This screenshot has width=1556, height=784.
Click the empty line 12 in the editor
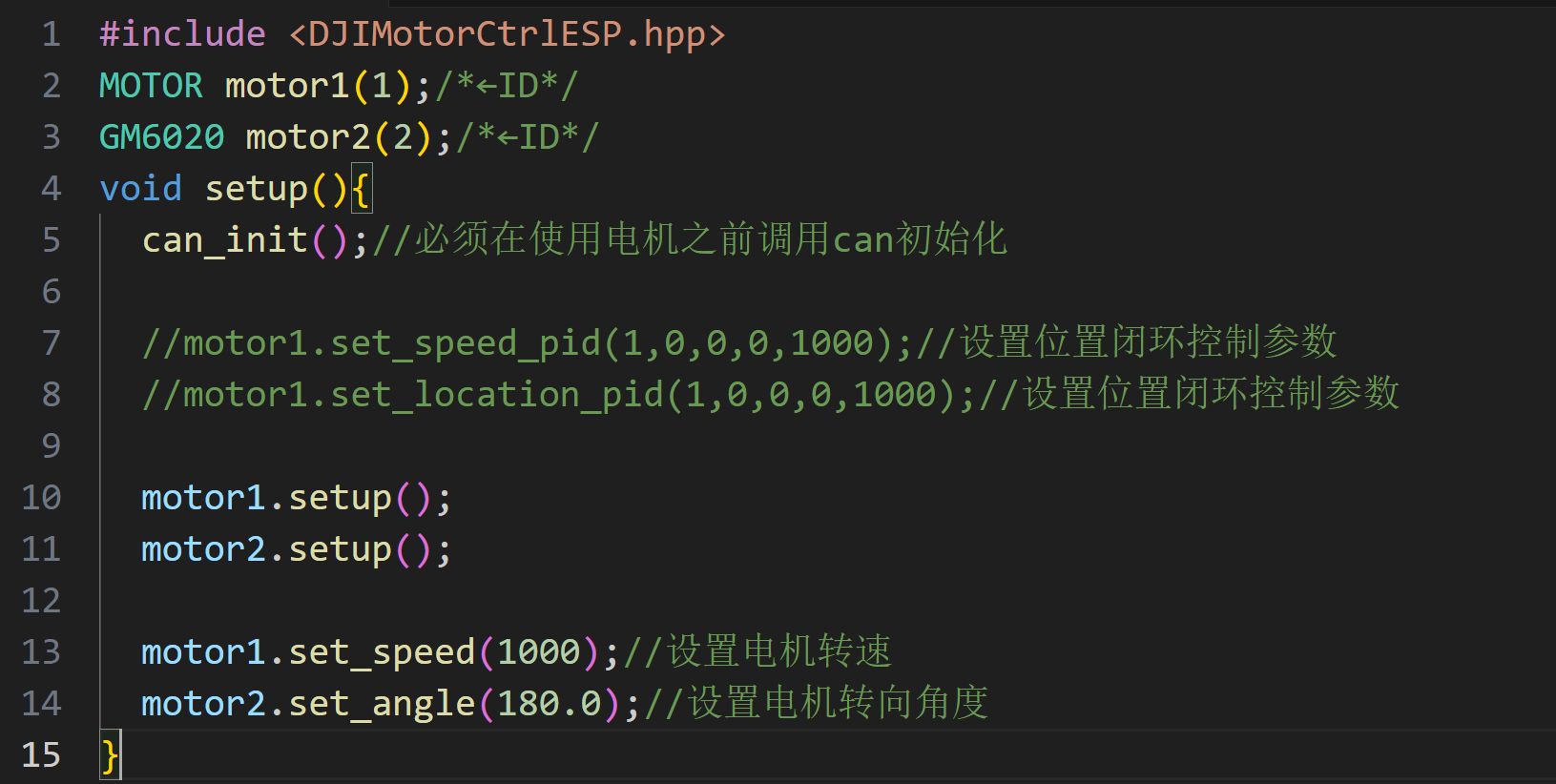pyautogui.click(x=826, y=601)
